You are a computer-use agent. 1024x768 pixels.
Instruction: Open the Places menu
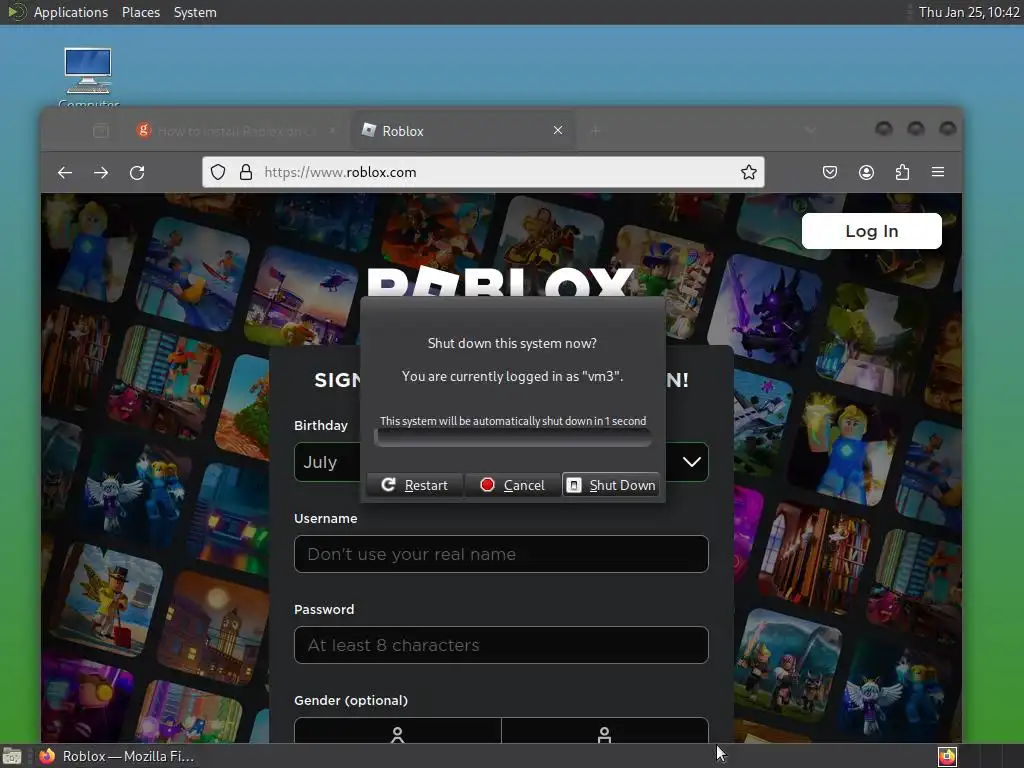coord(141,12)
